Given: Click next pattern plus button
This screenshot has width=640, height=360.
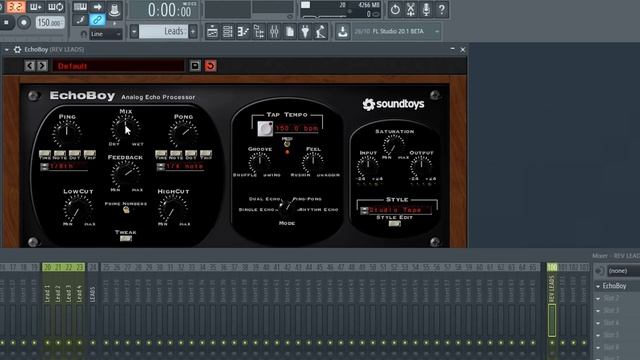Looking at the screenshot, I should (193, 31).
